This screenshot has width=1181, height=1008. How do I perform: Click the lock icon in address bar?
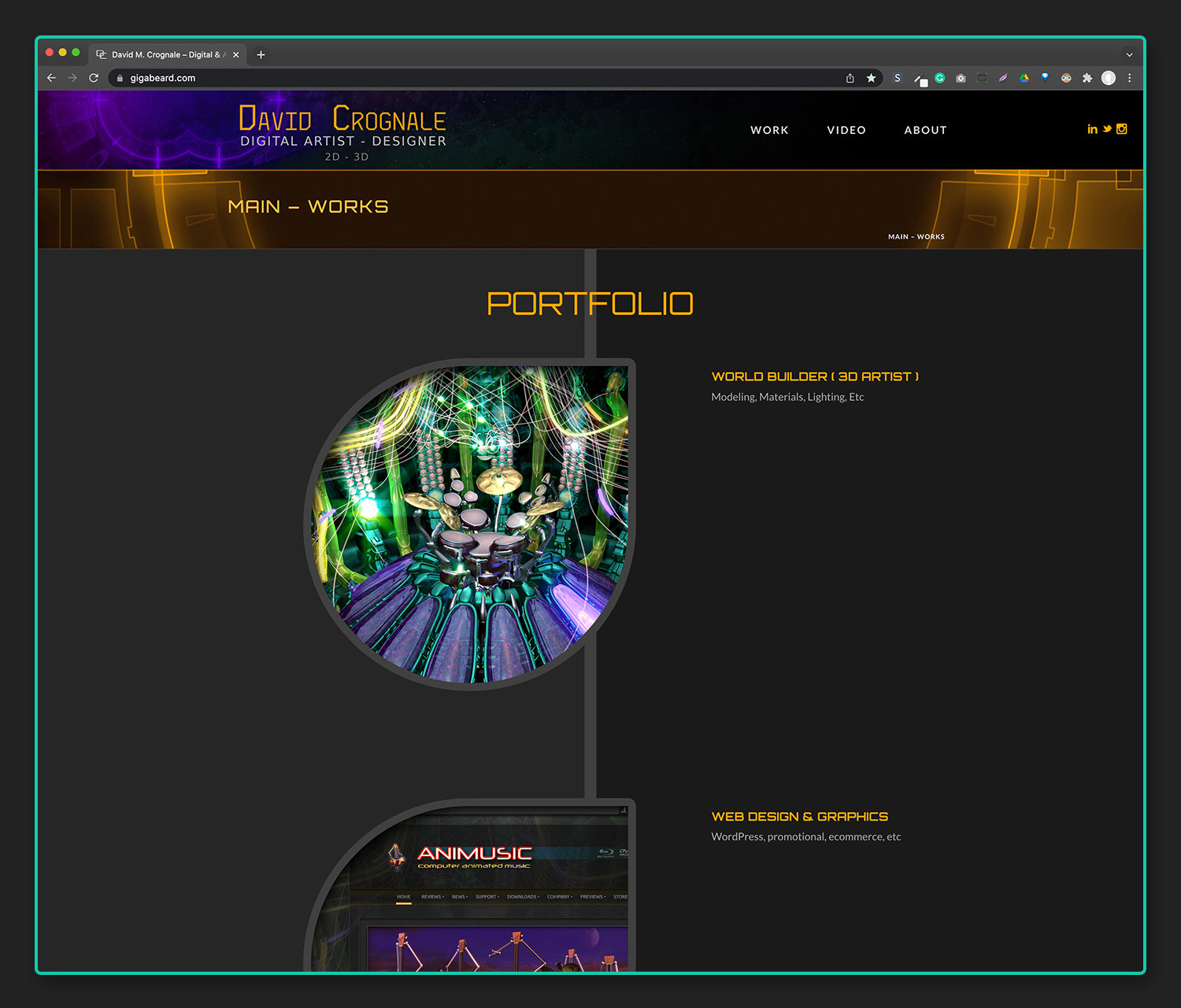tap(120, 78)
